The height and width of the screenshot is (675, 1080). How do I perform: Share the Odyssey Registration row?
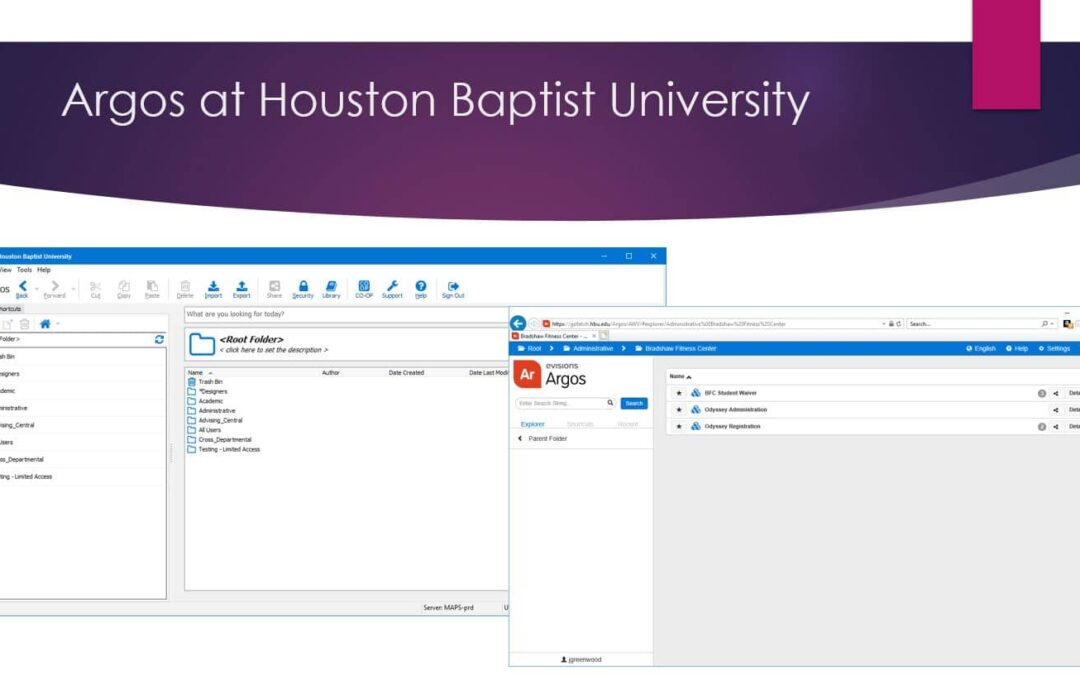pyautogui.click(x=1055, y=426)
